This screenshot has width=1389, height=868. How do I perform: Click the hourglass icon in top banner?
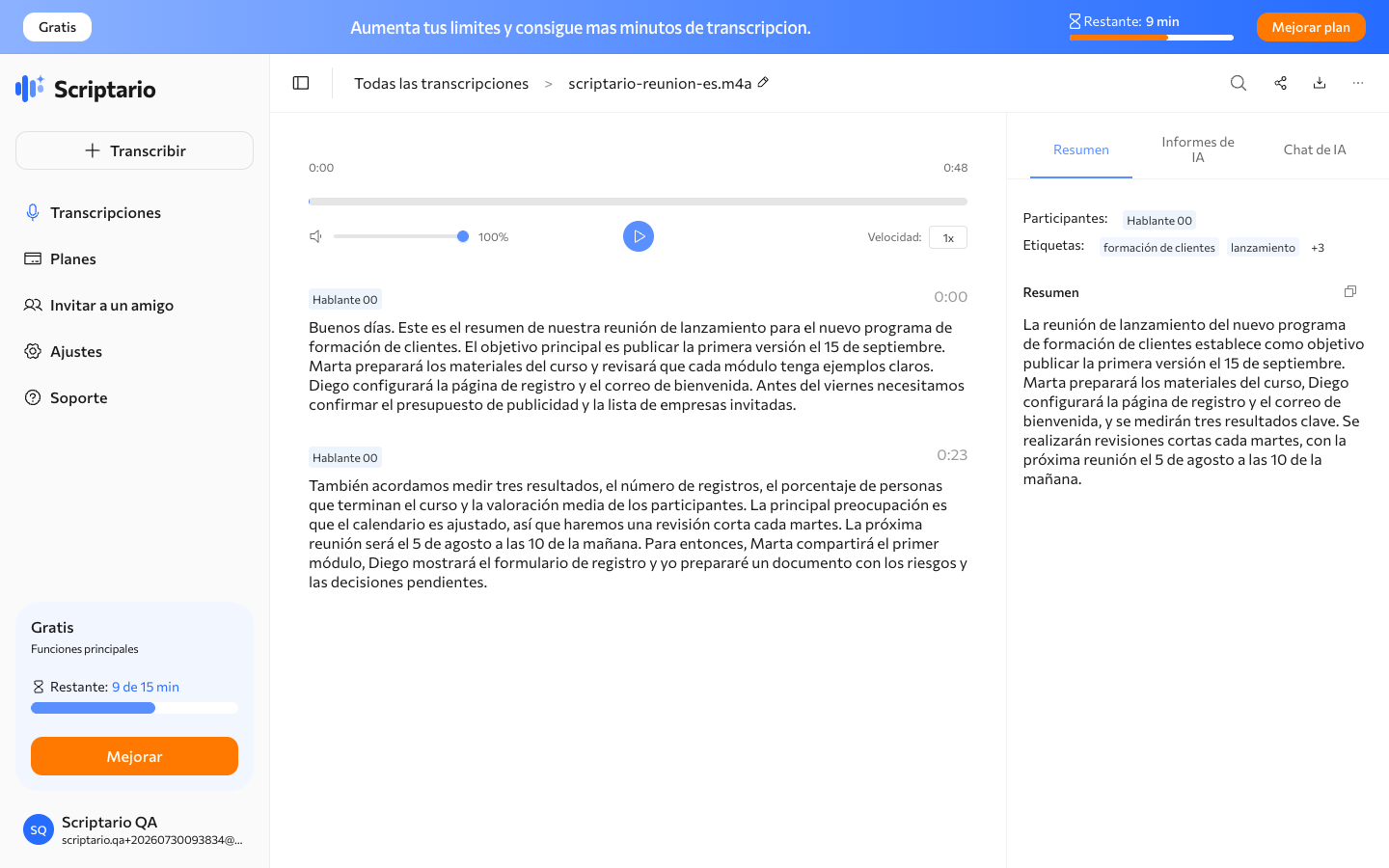click(1075, 21)
